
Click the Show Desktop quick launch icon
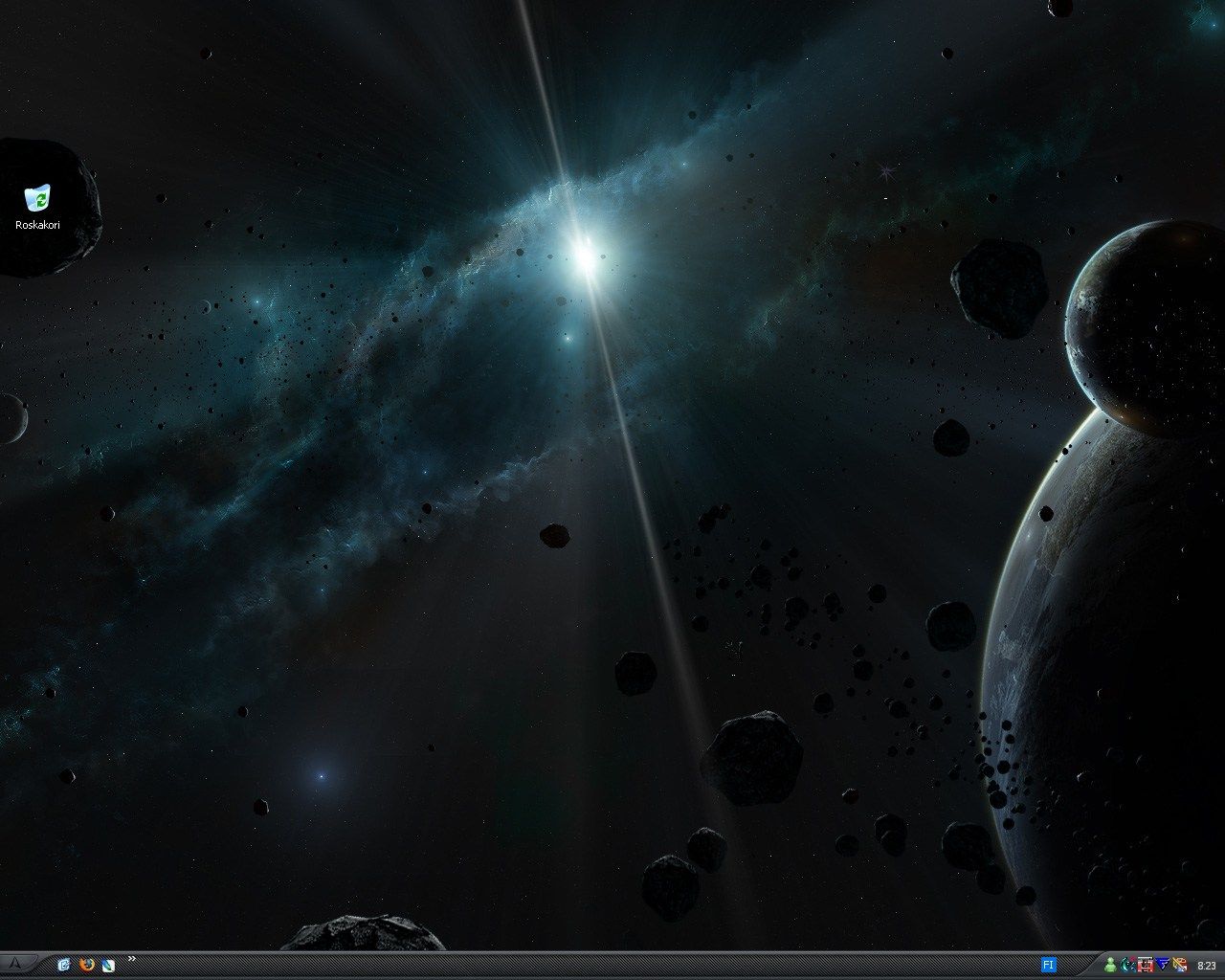point(64,965)
